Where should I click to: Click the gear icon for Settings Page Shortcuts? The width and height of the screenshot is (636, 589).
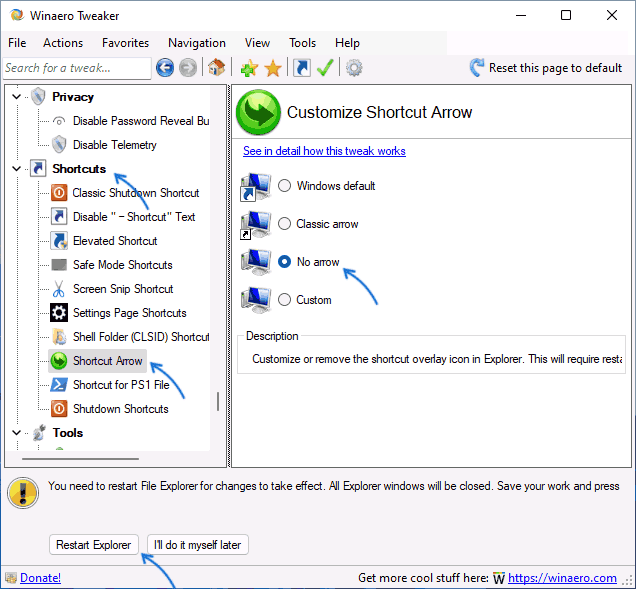pyautogui.click(x=59, y=313)
